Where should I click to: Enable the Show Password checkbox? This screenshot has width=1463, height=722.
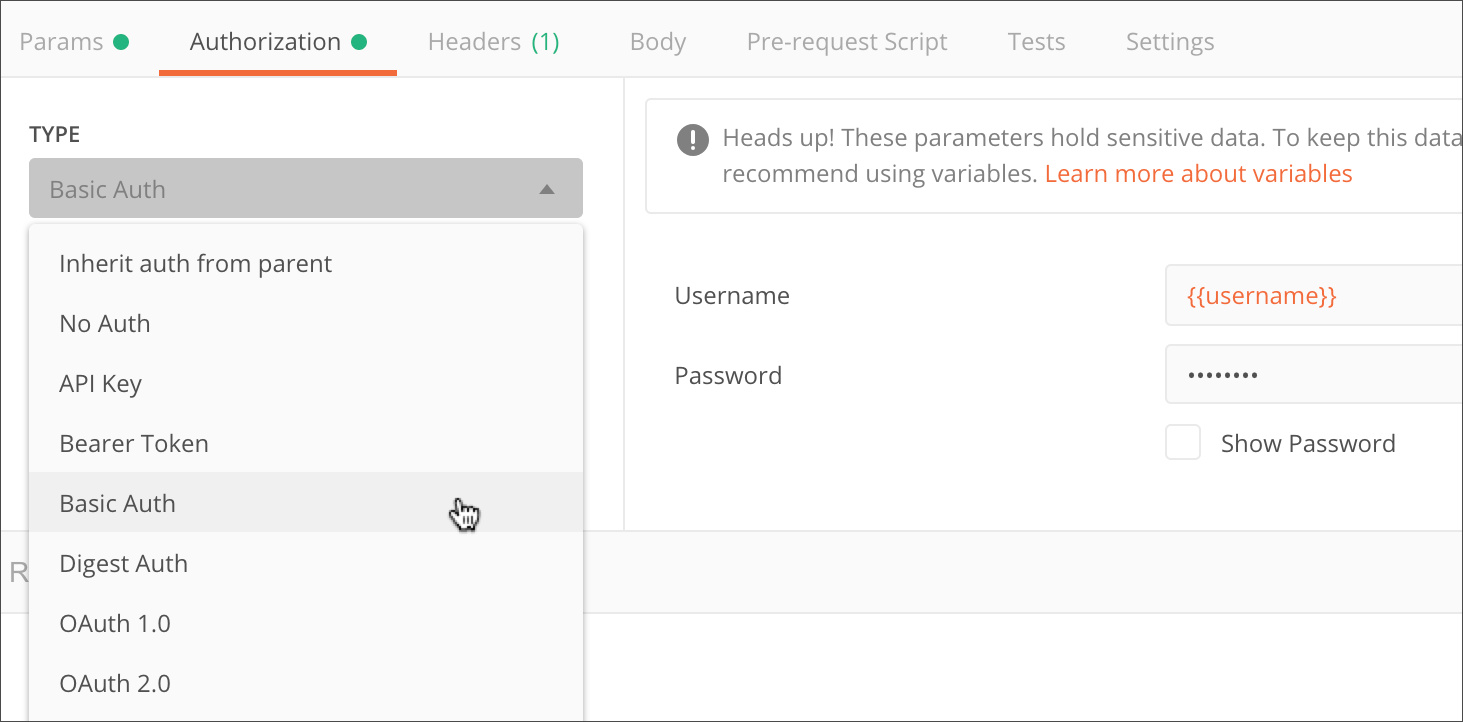[x=1182, y=442]
